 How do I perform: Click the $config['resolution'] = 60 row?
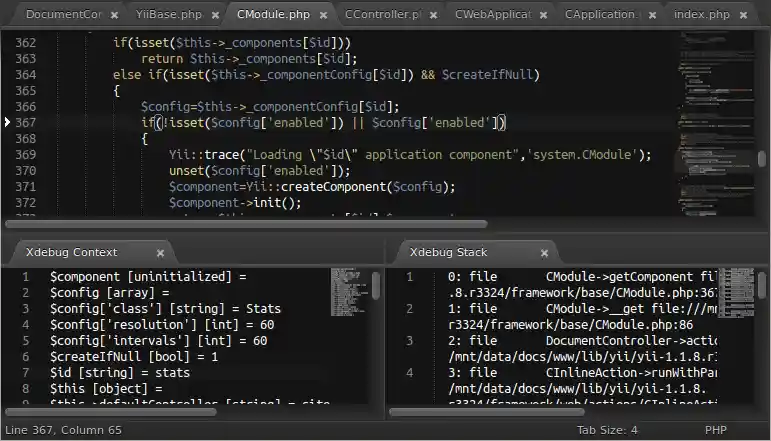click(x=162, y=325)
